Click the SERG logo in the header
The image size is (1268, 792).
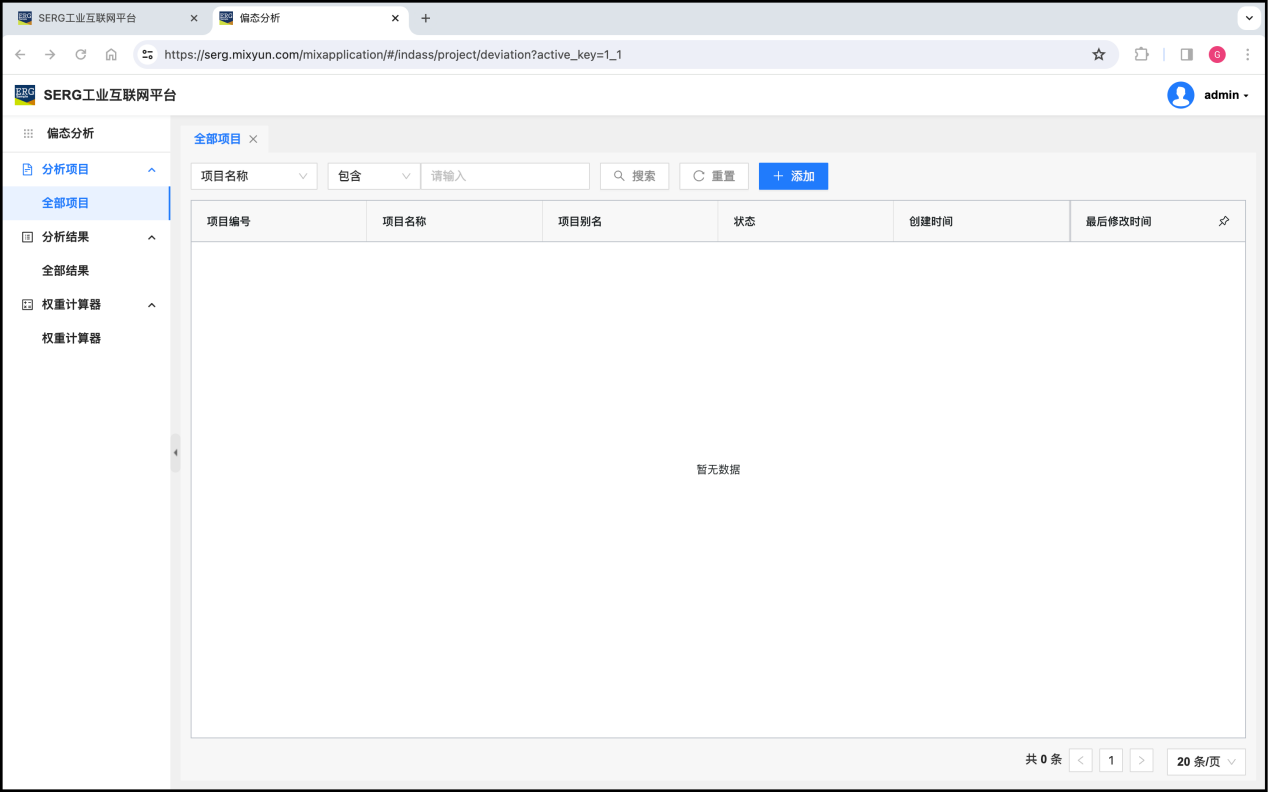click(x=25, y=95)
